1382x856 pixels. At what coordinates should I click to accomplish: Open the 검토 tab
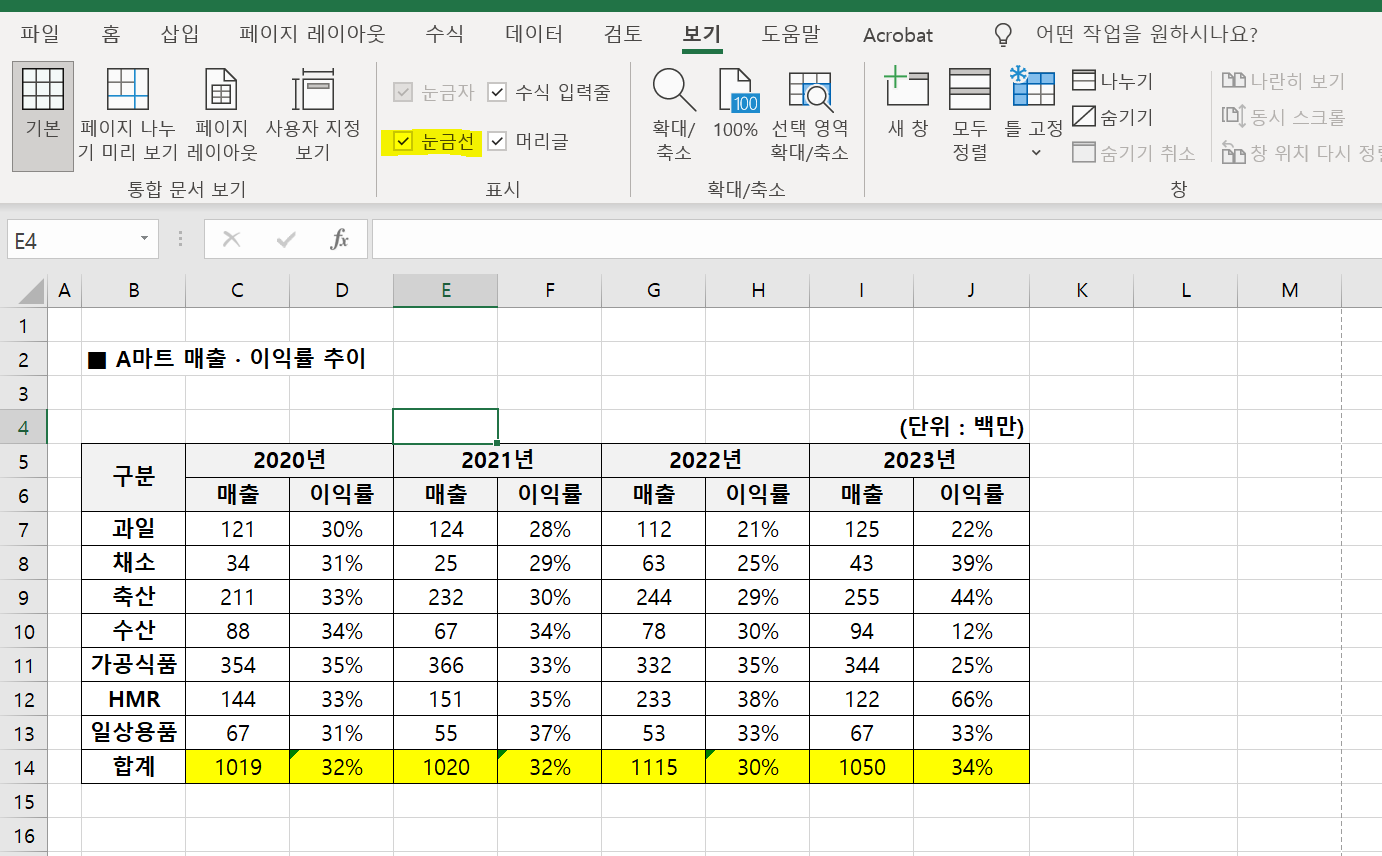click(623, 34)
